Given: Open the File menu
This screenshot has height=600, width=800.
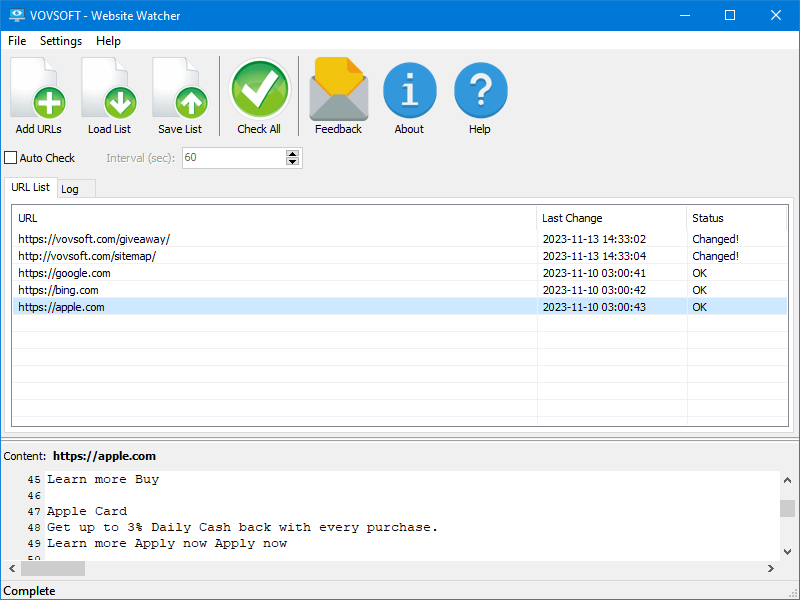Looking at the screenshot, I should coord(16,41).
